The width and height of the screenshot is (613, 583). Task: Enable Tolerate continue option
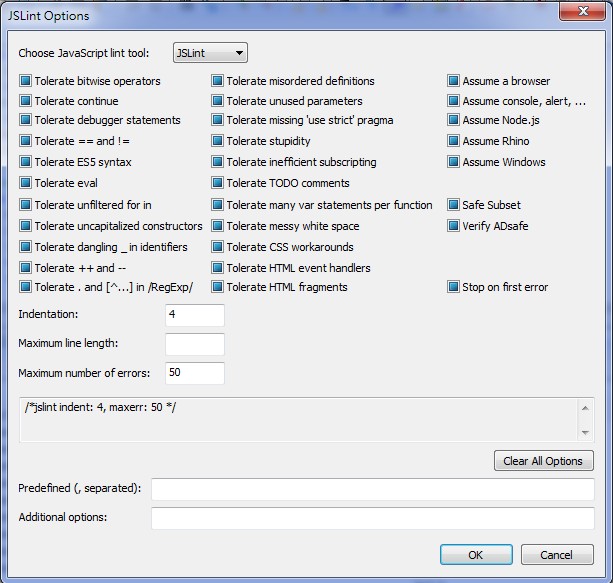coord(25,101)
